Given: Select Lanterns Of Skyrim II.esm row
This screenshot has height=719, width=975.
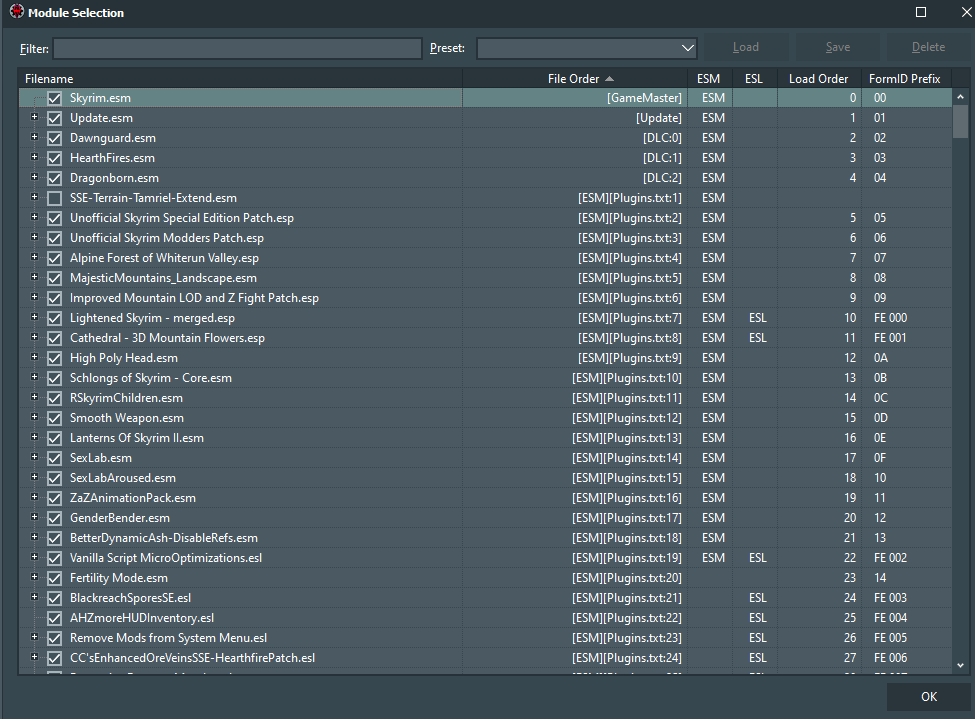Looking at the screenshot, I should 485,438.
